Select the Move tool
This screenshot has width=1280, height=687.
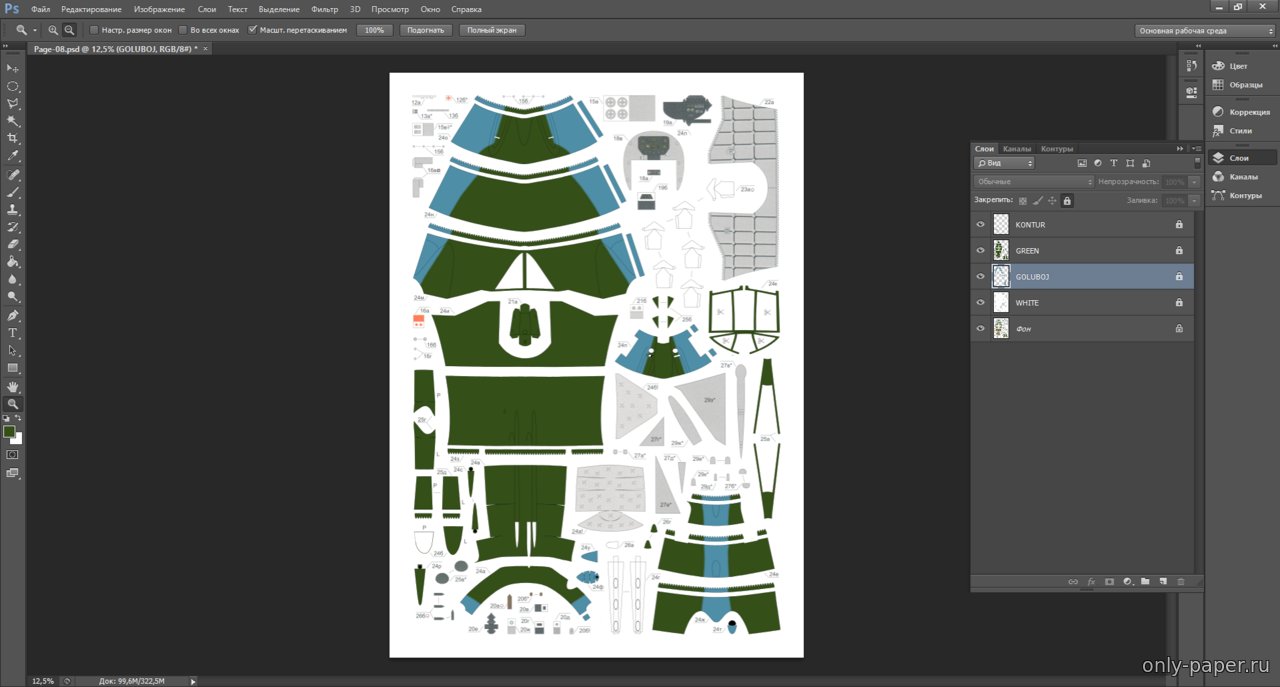[13, 68]
